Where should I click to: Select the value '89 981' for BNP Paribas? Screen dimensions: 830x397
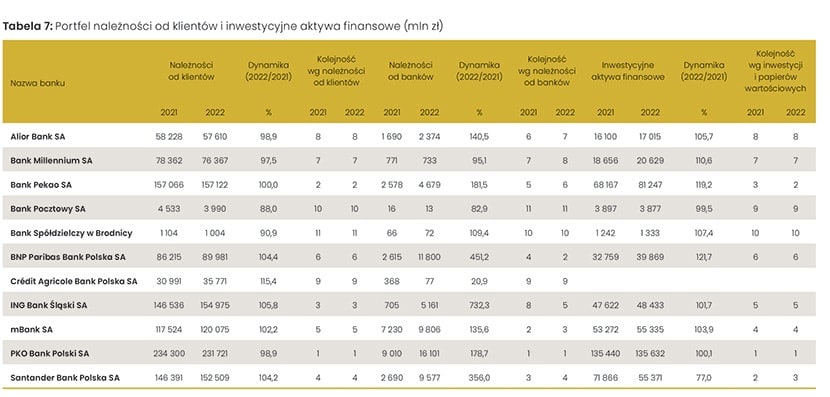tap(214, 257)
